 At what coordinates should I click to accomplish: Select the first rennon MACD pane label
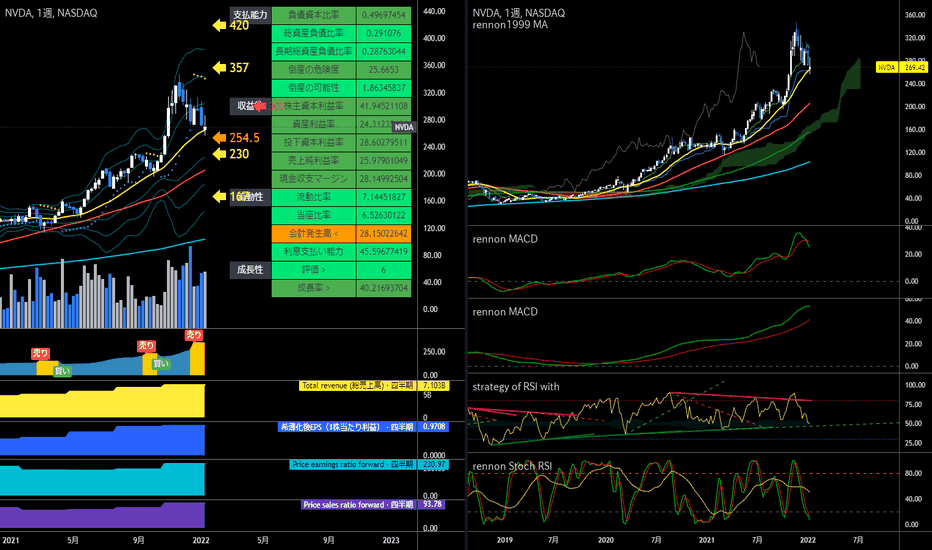tap(505, 238)
